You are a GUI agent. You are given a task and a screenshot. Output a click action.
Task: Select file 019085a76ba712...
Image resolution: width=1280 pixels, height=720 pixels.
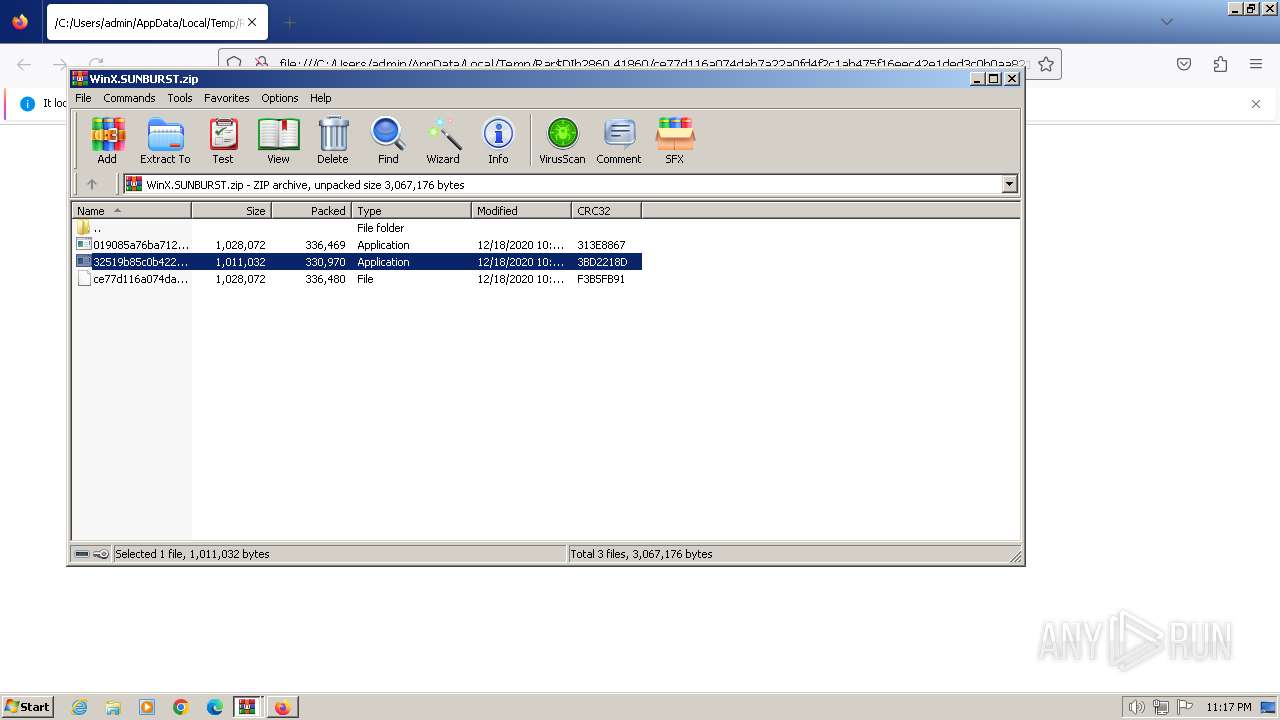[357, 245]
